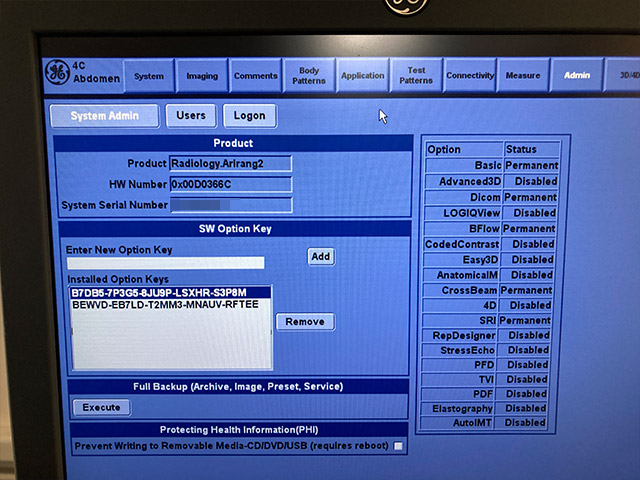Focus the Enter New Option Key field

pyautogui.click(x=166, y=263)
